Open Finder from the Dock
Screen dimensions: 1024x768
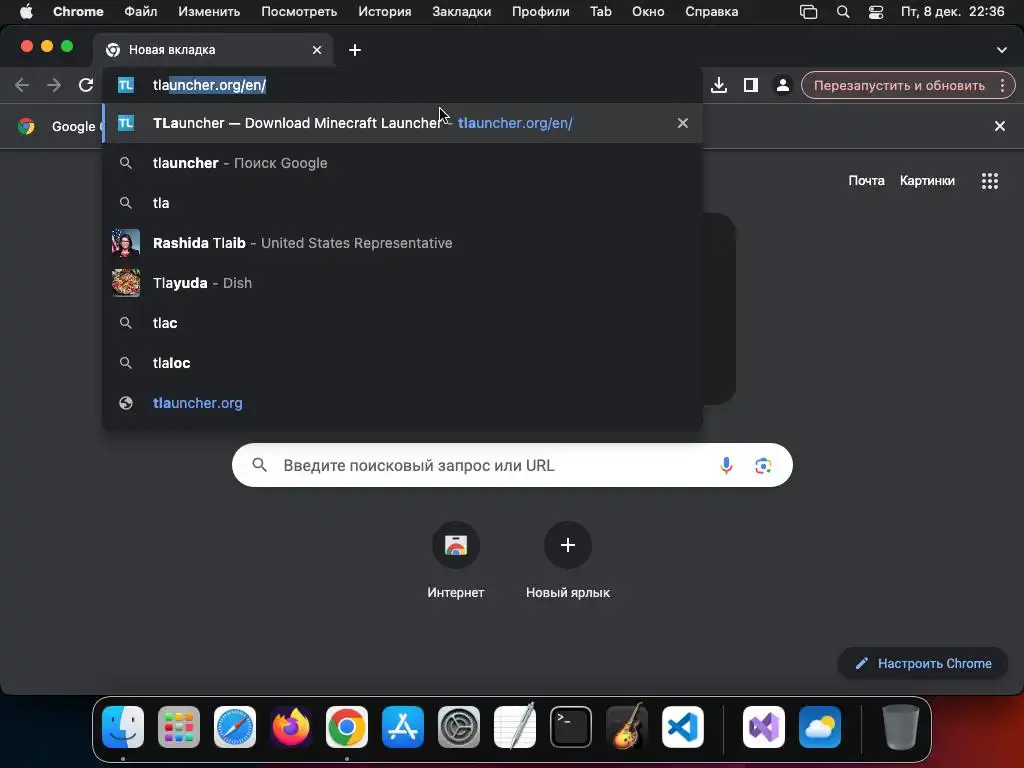click(x=123, y=727)
